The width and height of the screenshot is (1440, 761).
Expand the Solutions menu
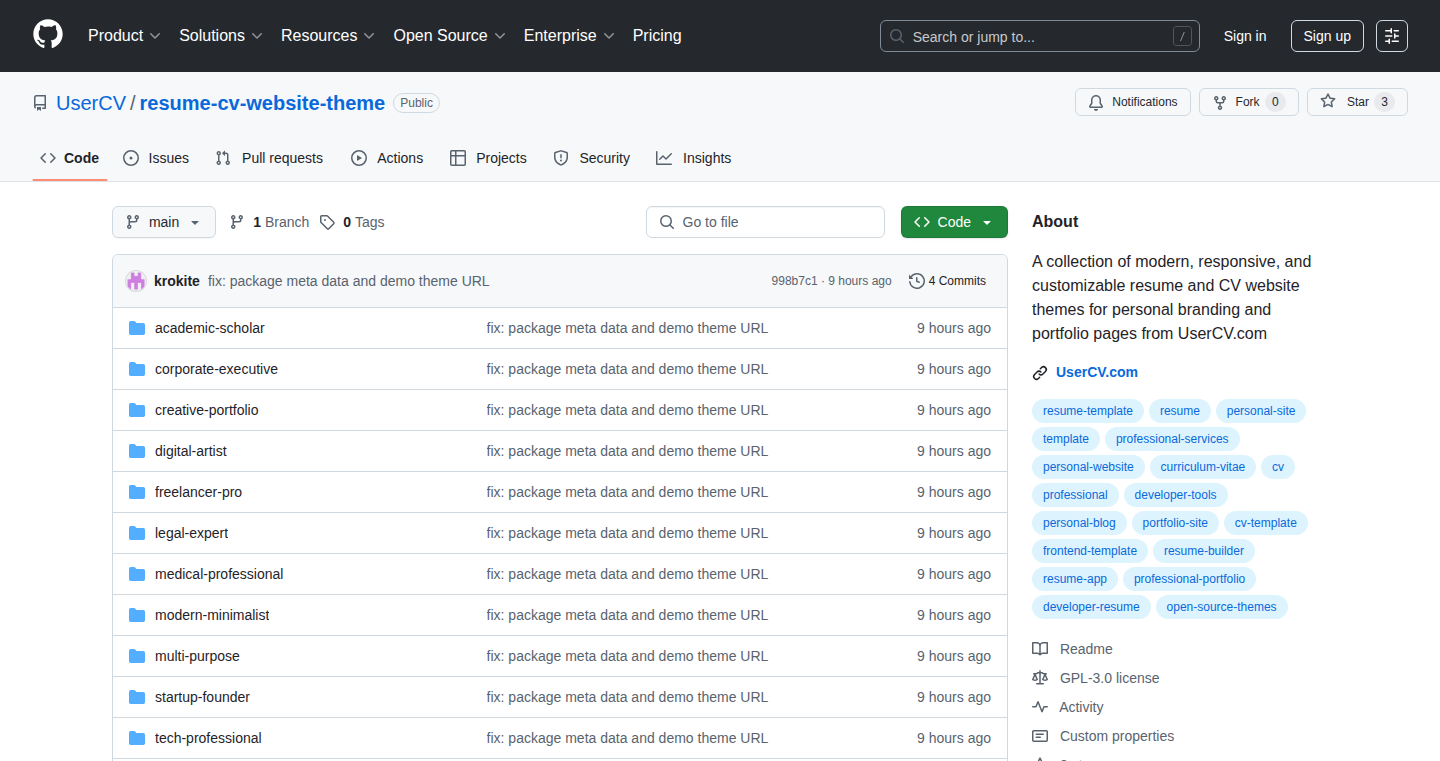(x=221, y=36)
